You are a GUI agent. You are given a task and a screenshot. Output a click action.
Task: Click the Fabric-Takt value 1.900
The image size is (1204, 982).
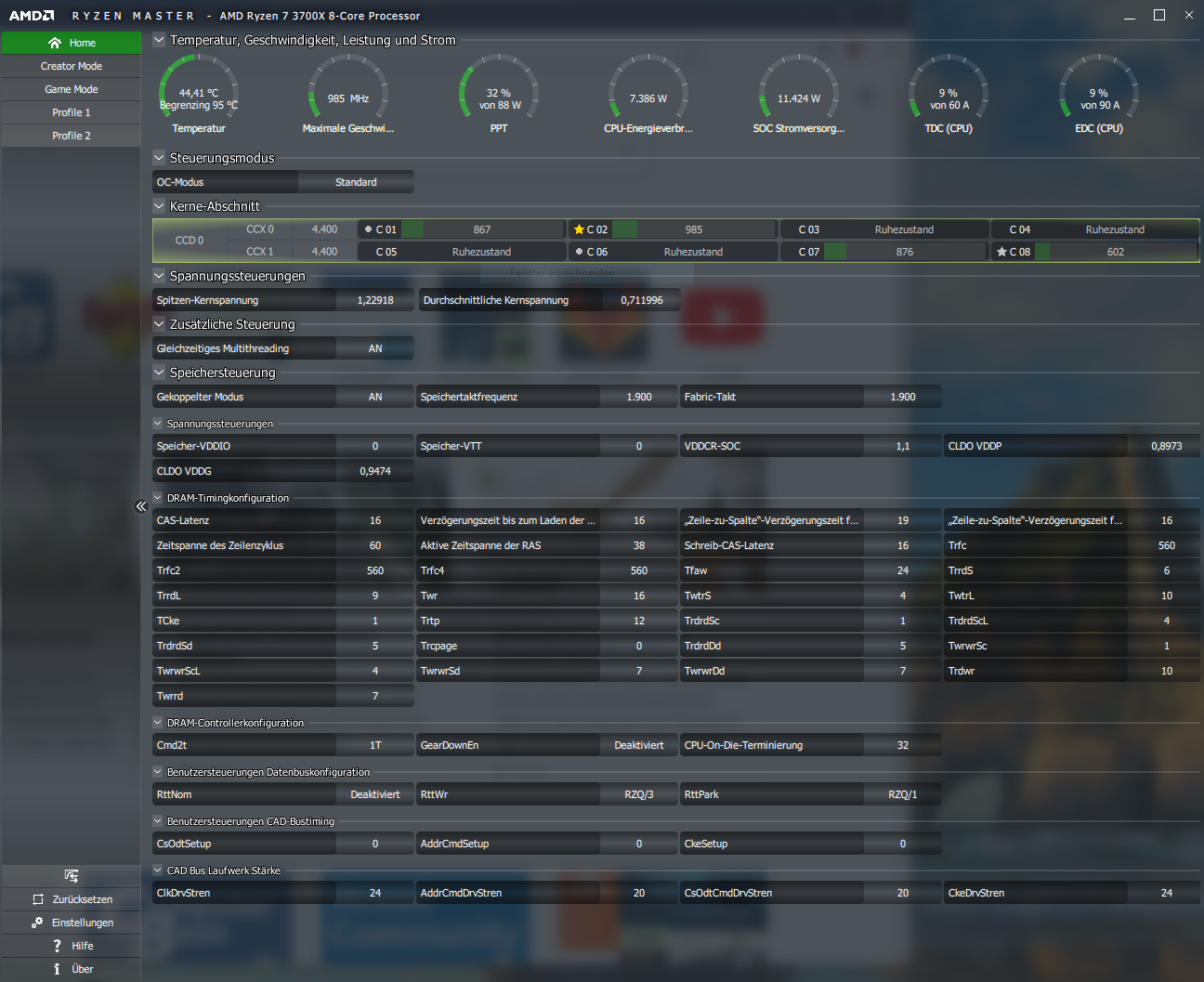903,397
